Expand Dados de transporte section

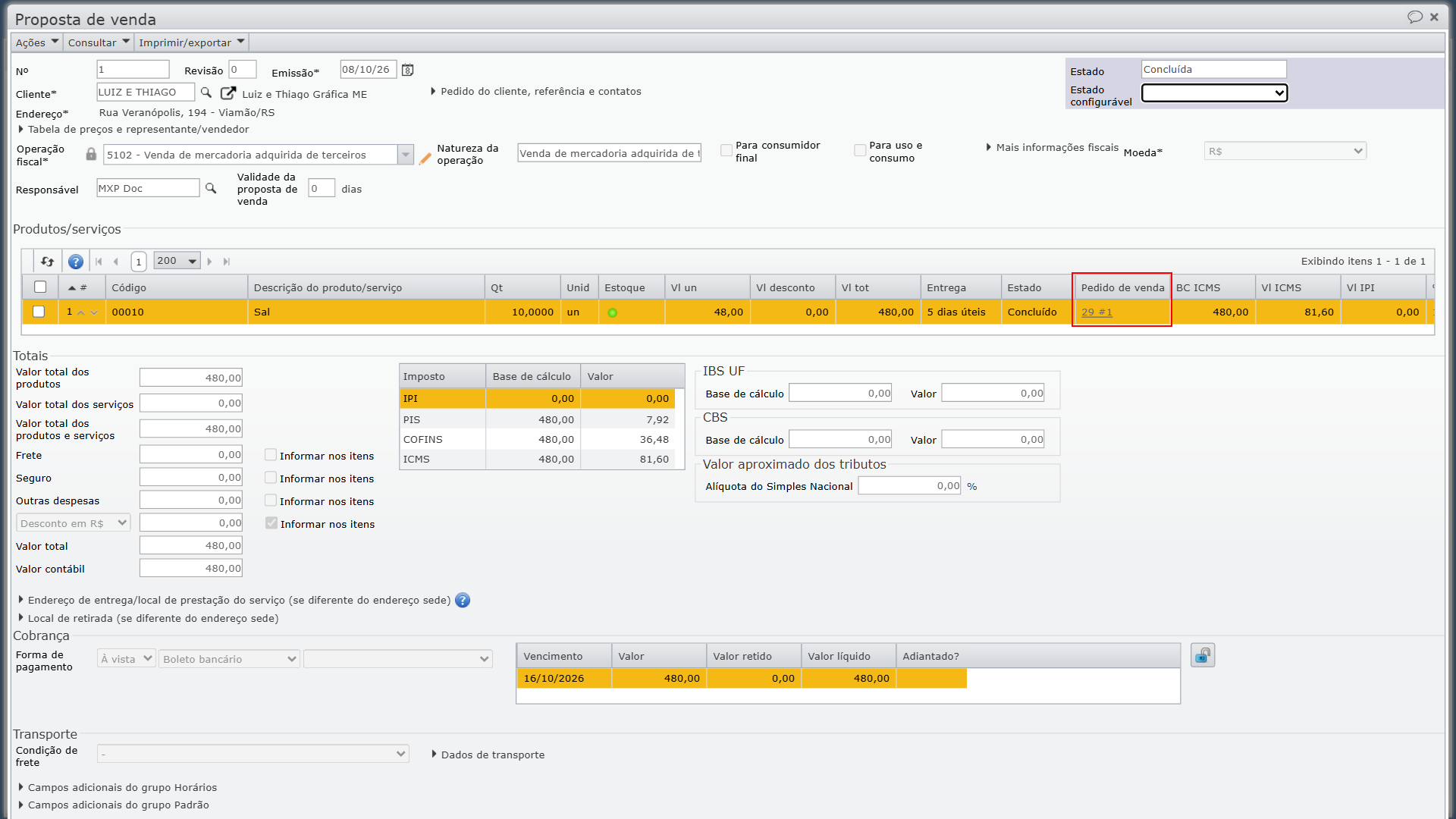[488, 755]
